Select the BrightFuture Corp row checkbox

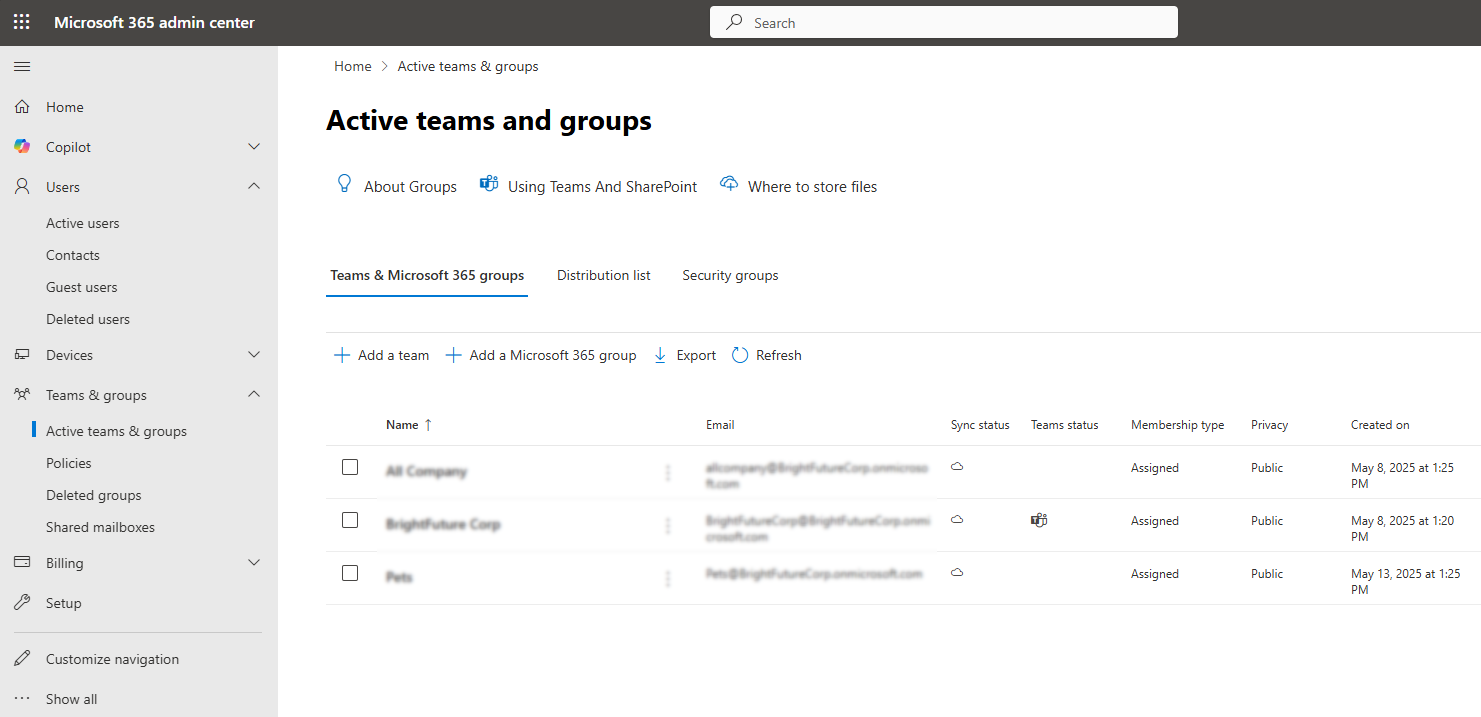tap(350, 519)
